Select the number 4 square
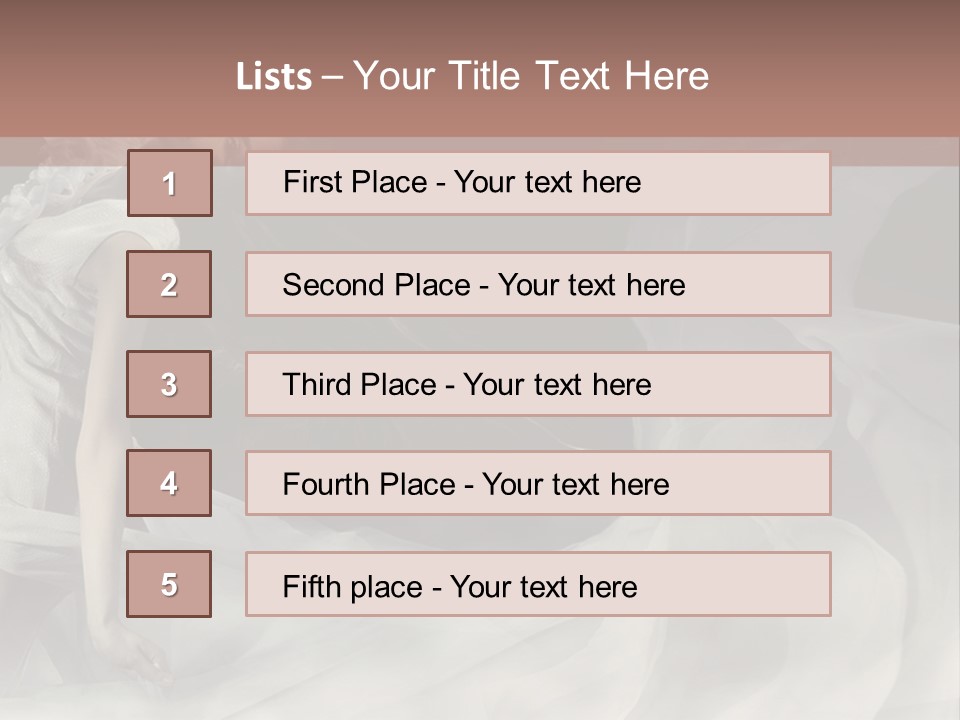This screenshot has width=960, height=720. coord(169,483)
